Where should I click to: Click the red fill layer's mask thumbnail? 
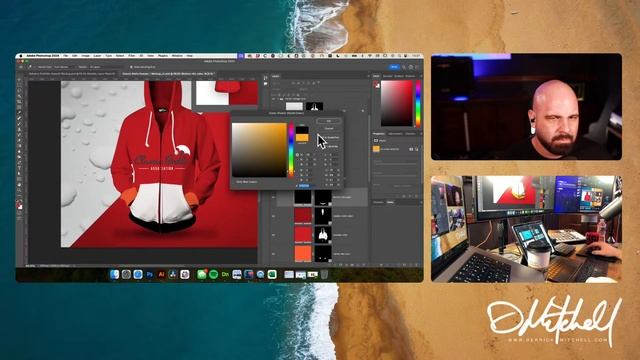[x=322, y=235]
